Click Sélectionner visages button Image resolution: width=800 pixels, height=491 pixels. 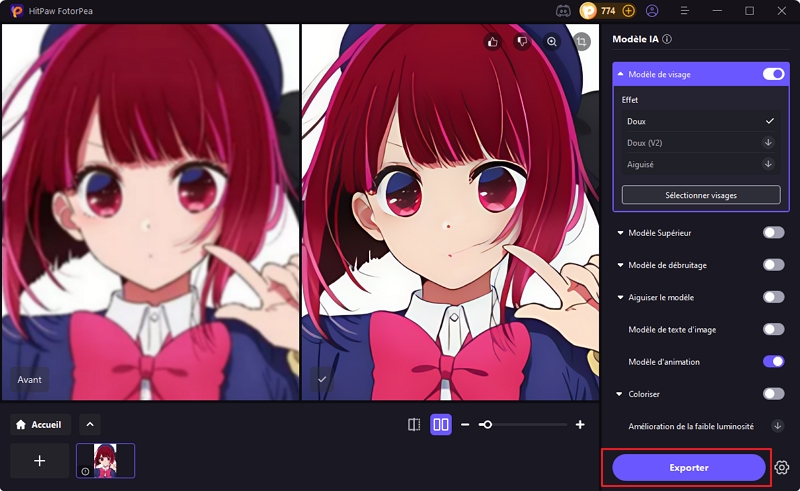[701, 195]
